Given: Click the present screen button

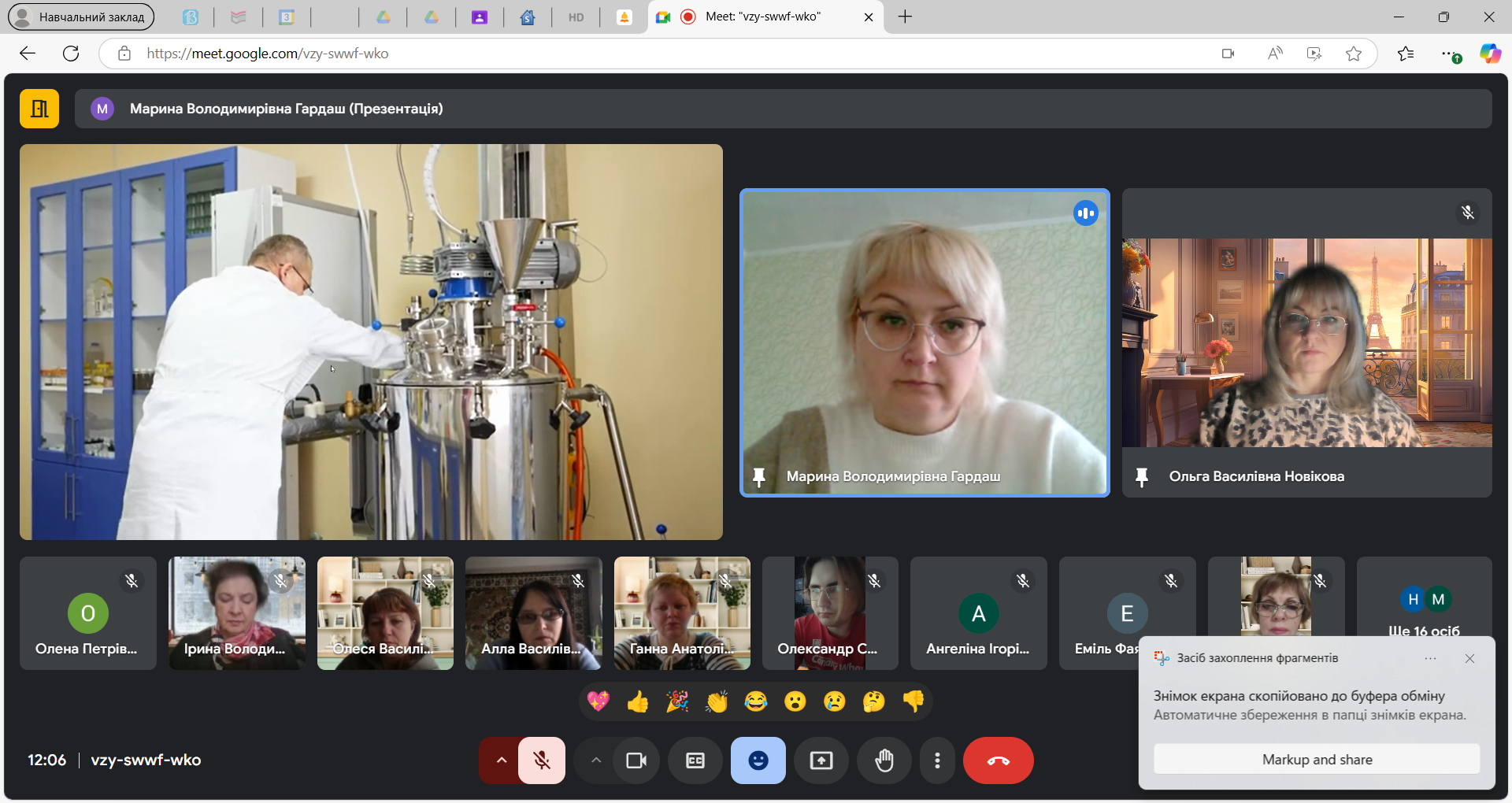Looking at the screenshot, I should click(821, 760).
